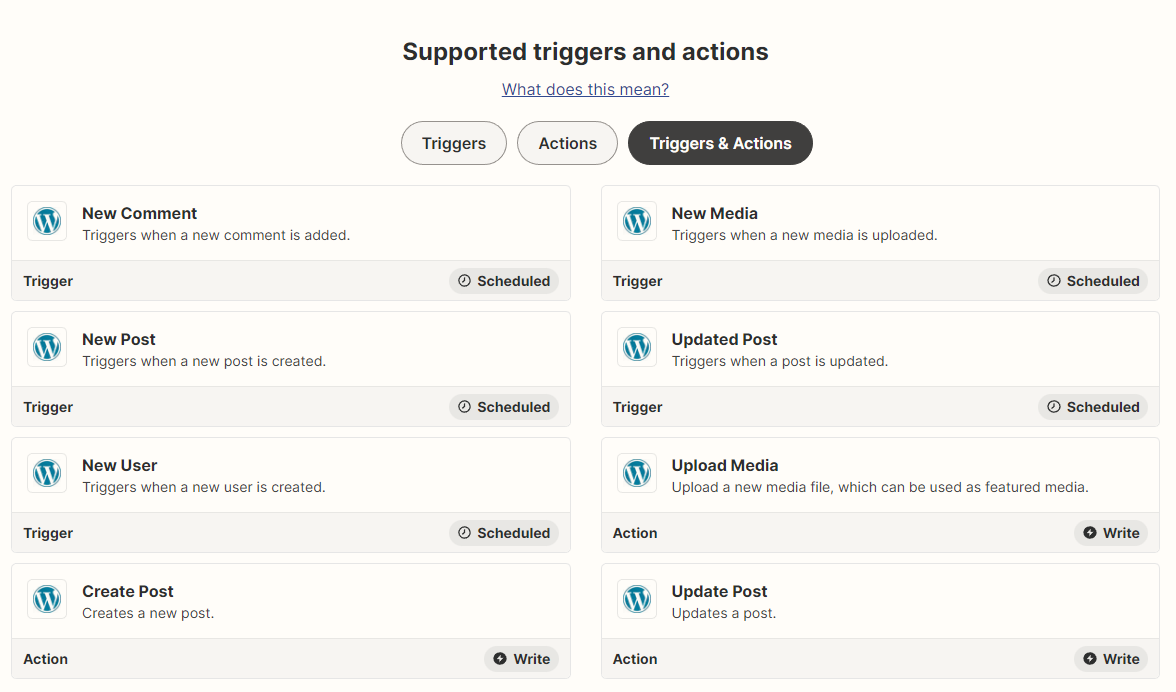Click 'Triggers when a post is updated.' text
The width and height of the screenshot is (1176, 692).
coord(780,361)
